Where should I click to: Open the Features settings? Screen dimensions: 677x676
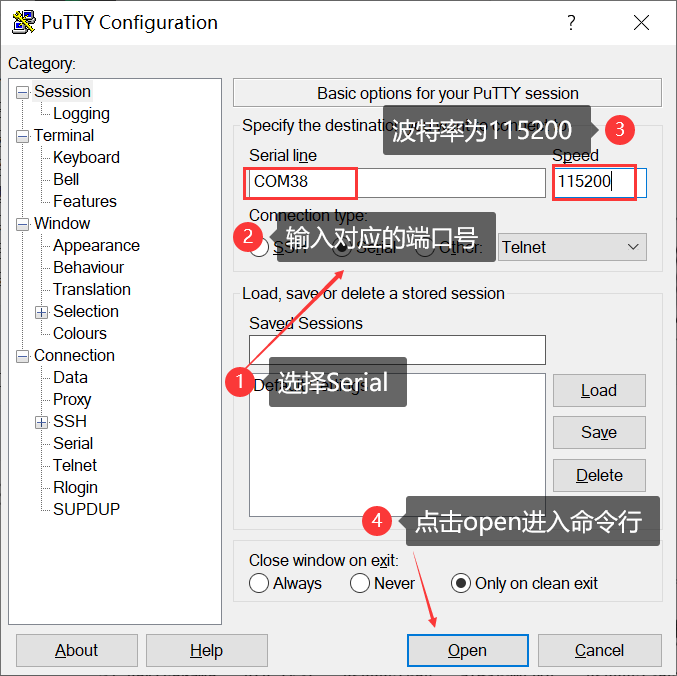pos(85,202)
